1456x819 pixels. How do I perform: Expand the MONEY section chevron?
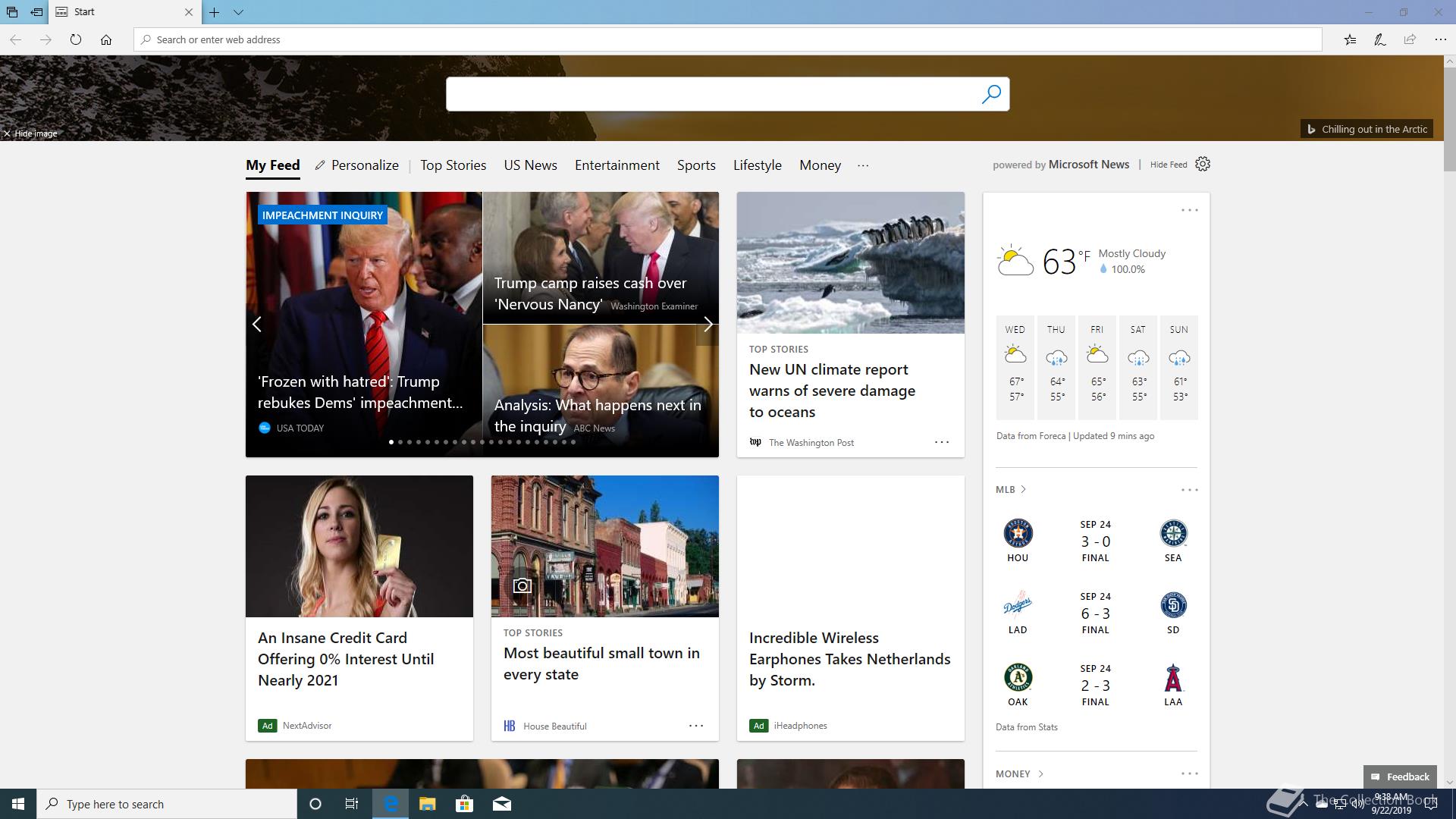(x=1040, y=774)
